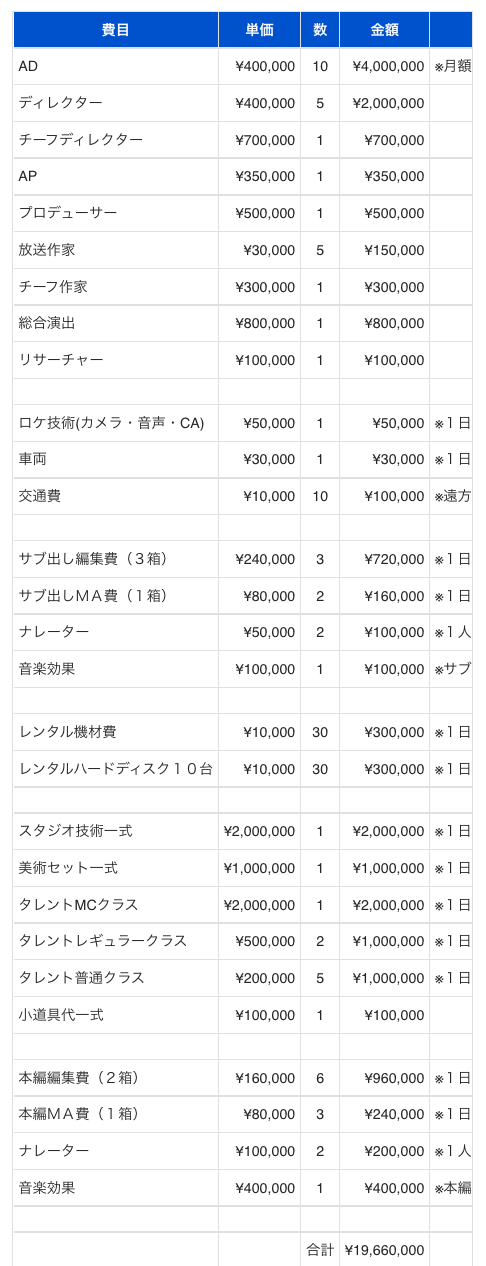This screenshot has height=1266, width=486.
Task: Click the AD row label cell
Action: click(116, 66)
